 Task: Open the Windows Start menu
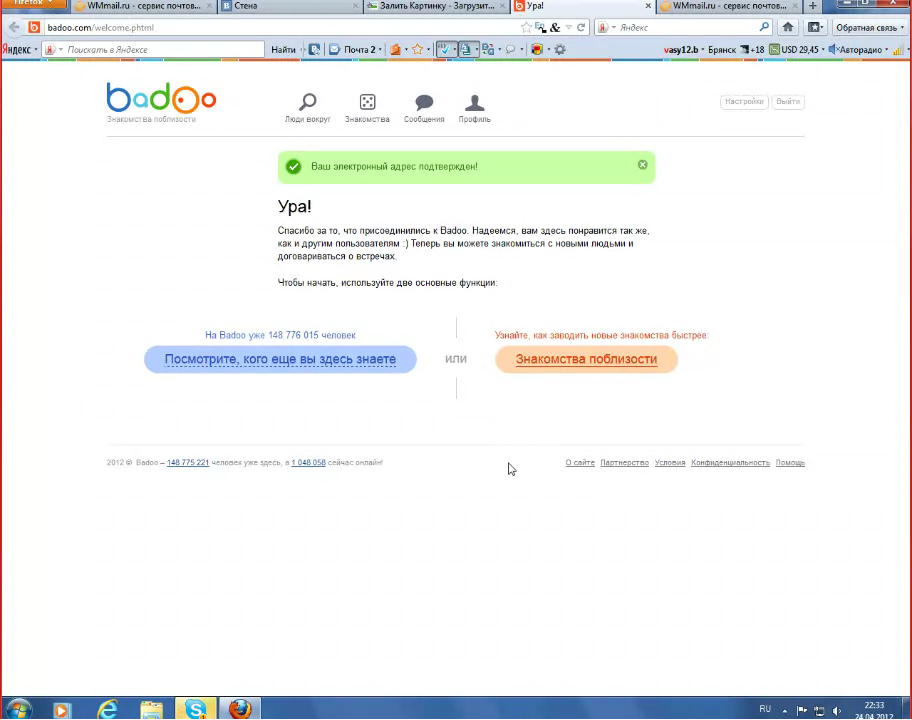tap(18, 710)
